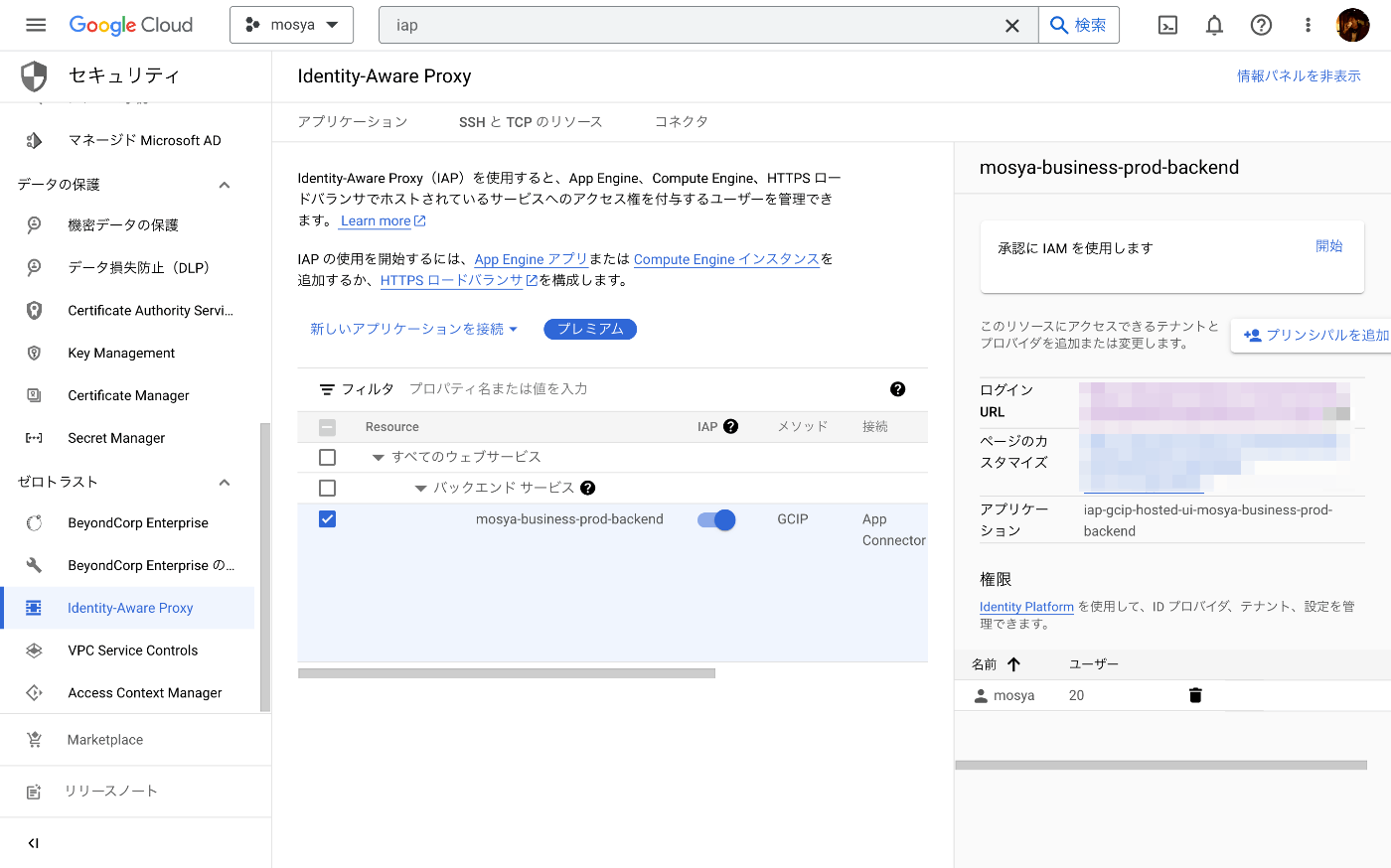Collapse the Zero Trust section
Image resolution: width=1391 pixels, height=868 pixels.
point(225,483)
